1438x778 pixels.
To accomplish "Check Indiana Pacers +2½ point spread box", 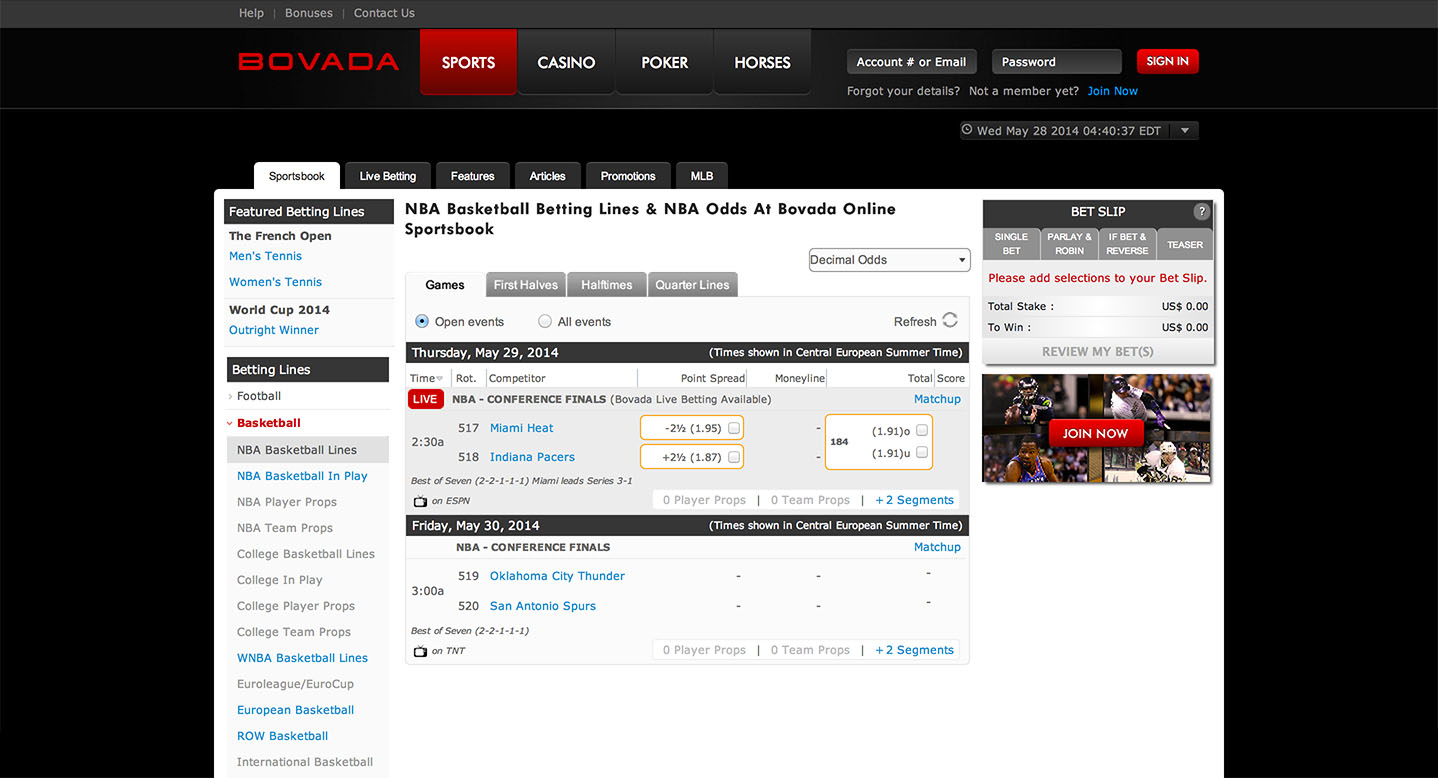I will pos(734,457).
